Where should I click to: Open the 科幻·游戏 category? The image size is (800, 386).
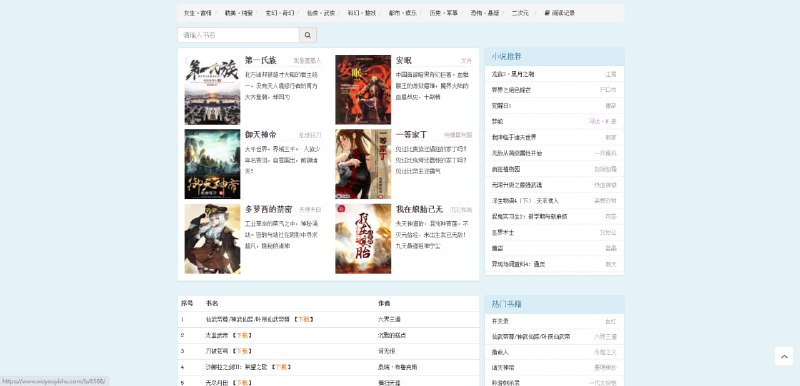tap(362, 13)
